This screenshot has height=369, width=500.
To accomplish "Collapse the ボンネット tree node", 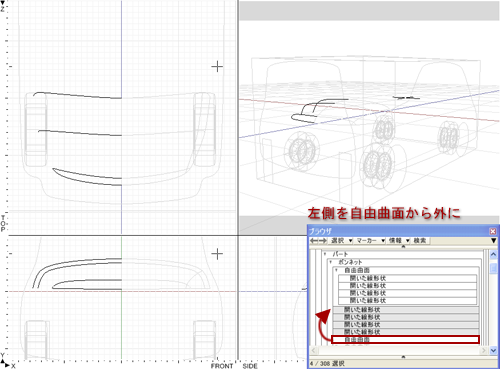I will tap(331, 262).
